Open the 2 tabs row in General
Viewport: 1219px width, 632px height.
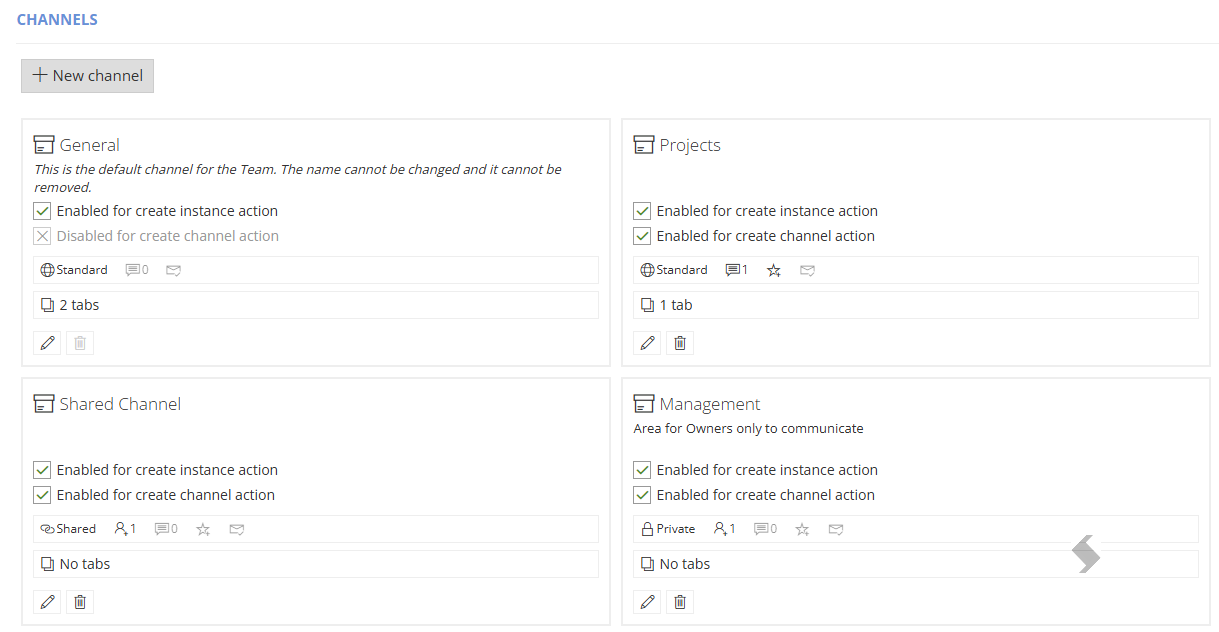tap(316, 305)
